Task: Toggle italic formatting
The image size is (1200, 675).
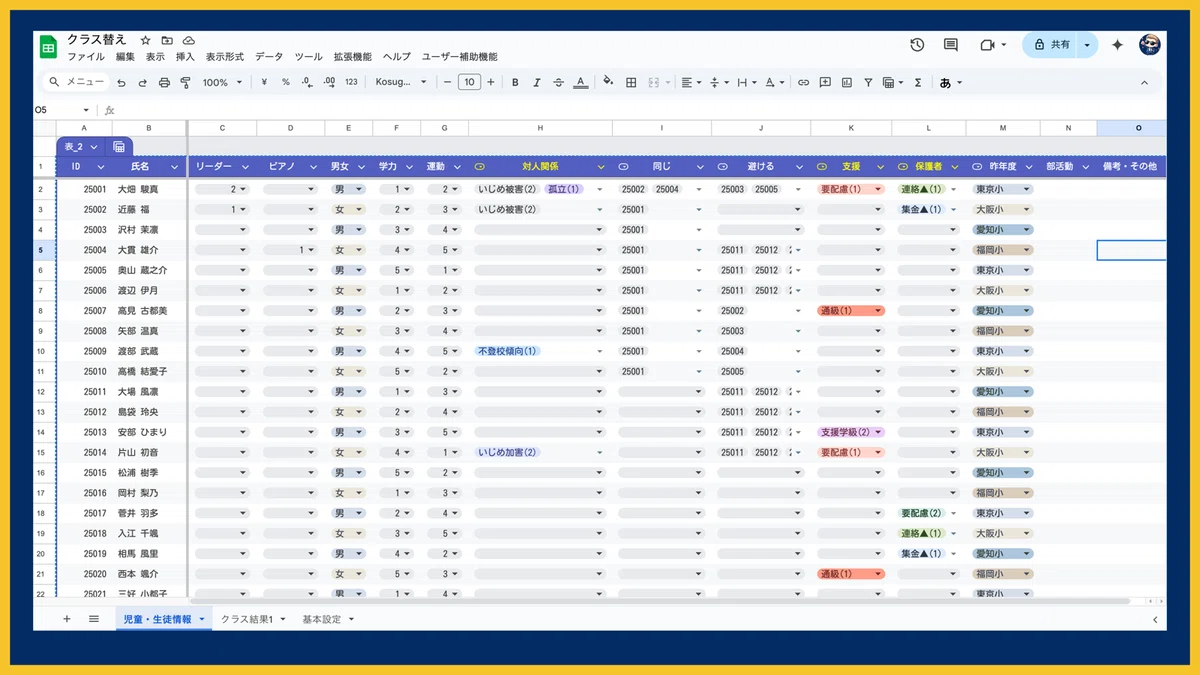Action: (537, 82)
